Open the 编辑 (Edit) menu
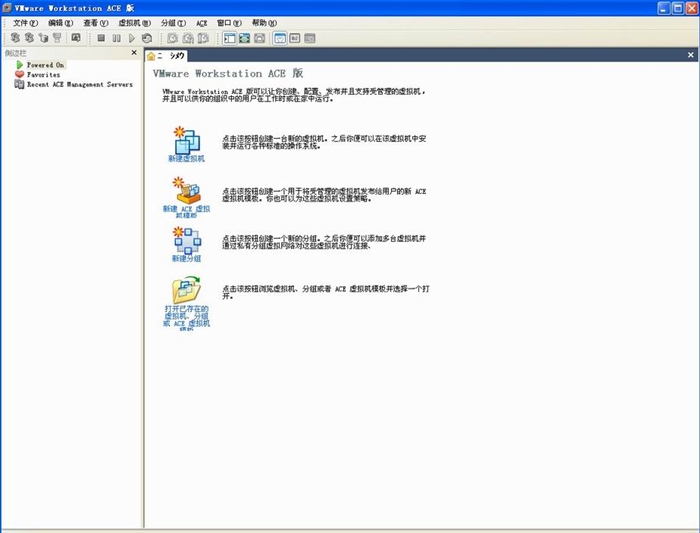This screenshot has height=533, width=700. (60, 23)
